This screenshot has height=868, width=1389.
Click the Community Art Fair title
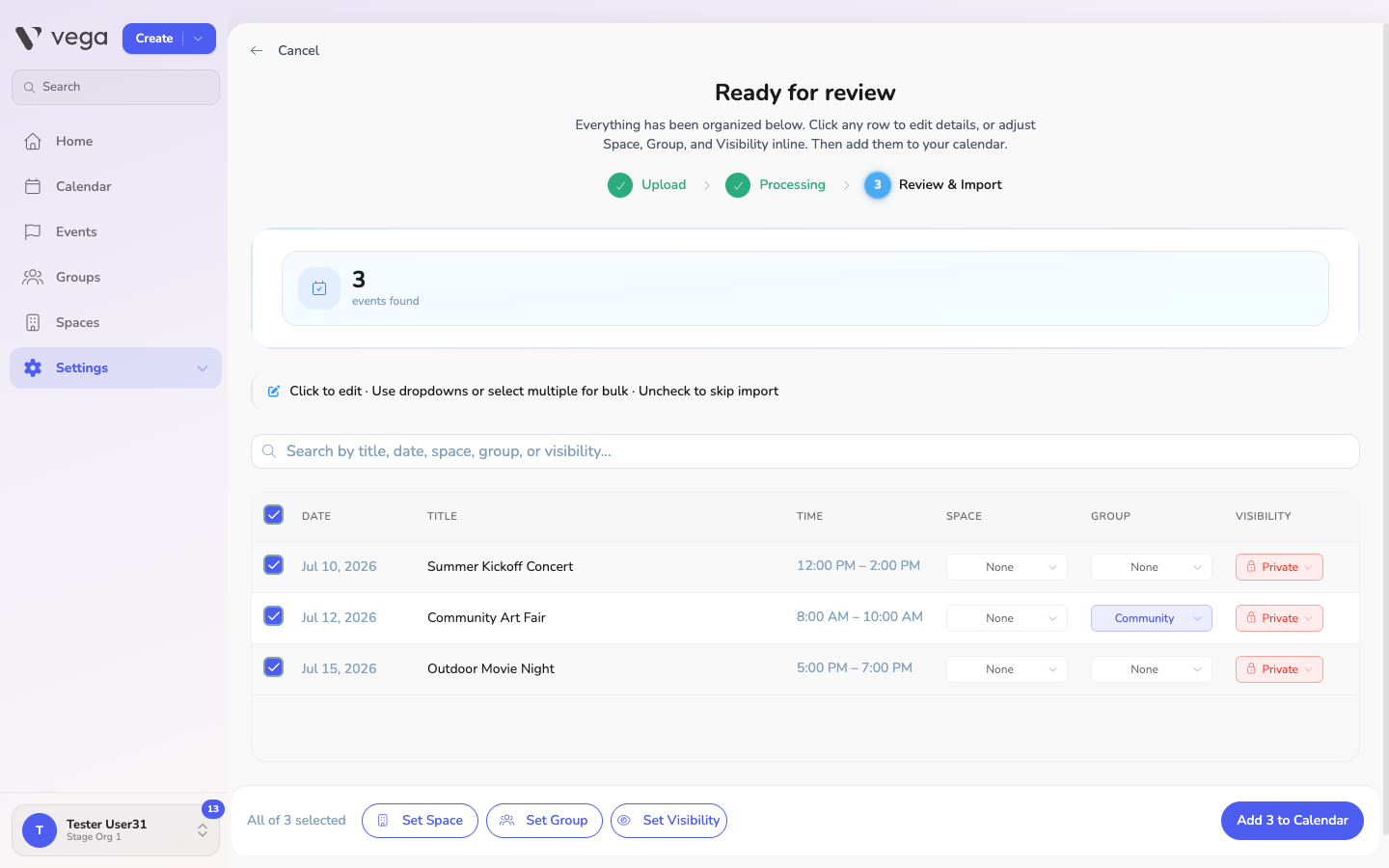point(486,617)
